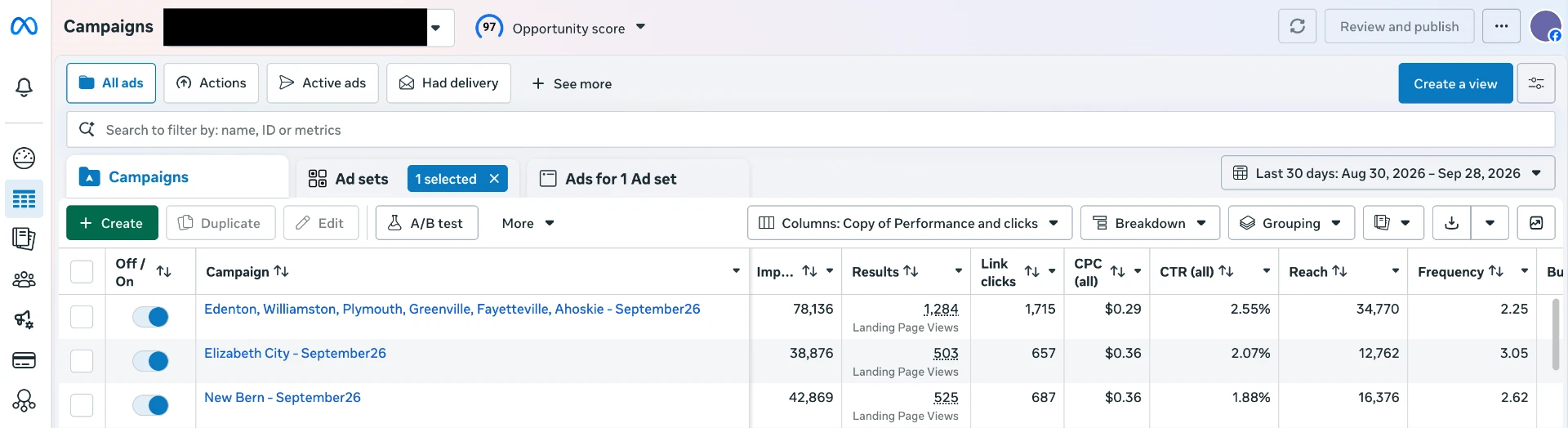Sort the CTR (all) column arrows
Viewport: 1568px width, 428px height.
coord(1226,271)
